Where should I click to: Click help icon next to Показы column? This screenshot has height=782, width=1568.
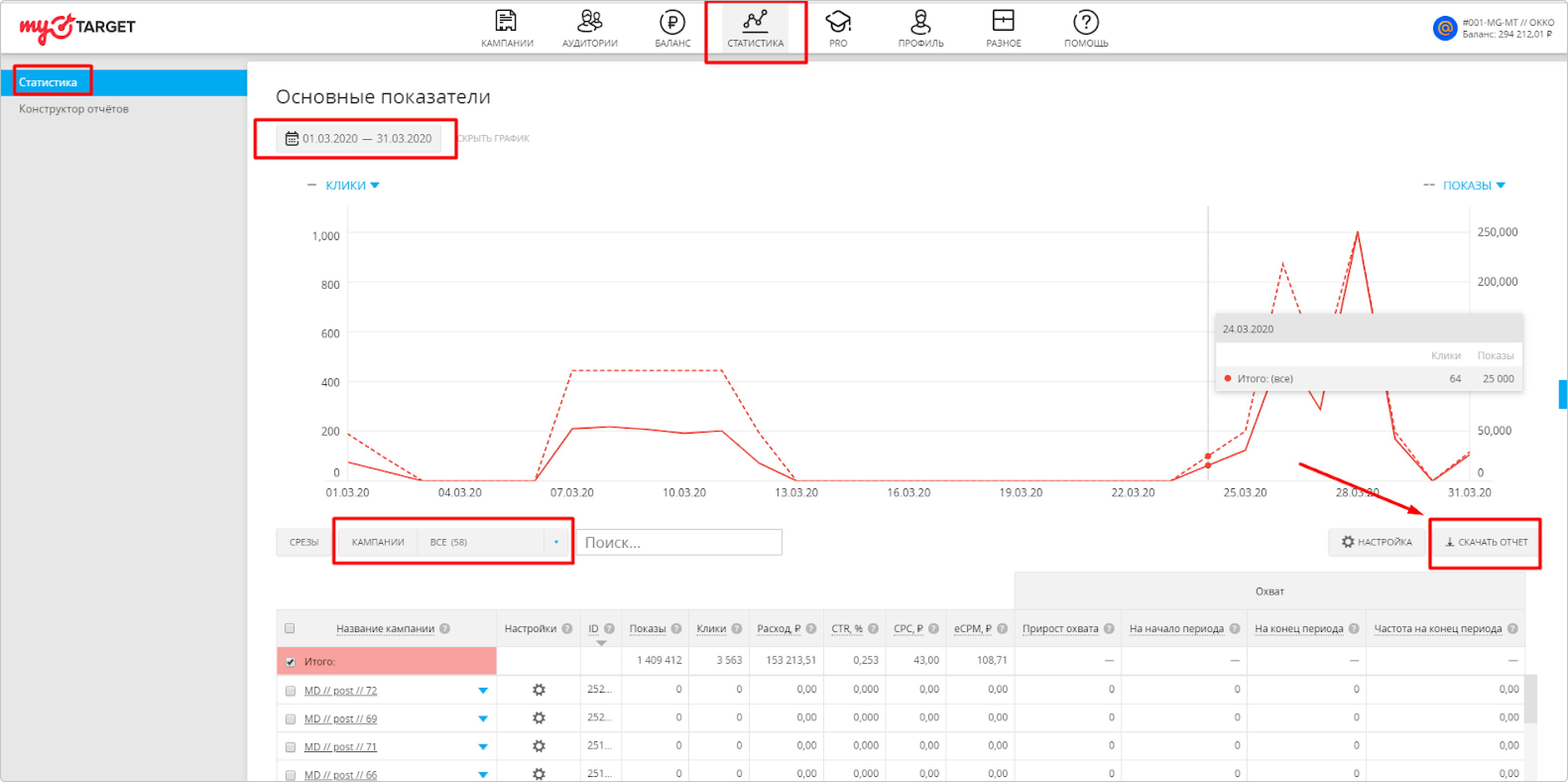[676, 629]
